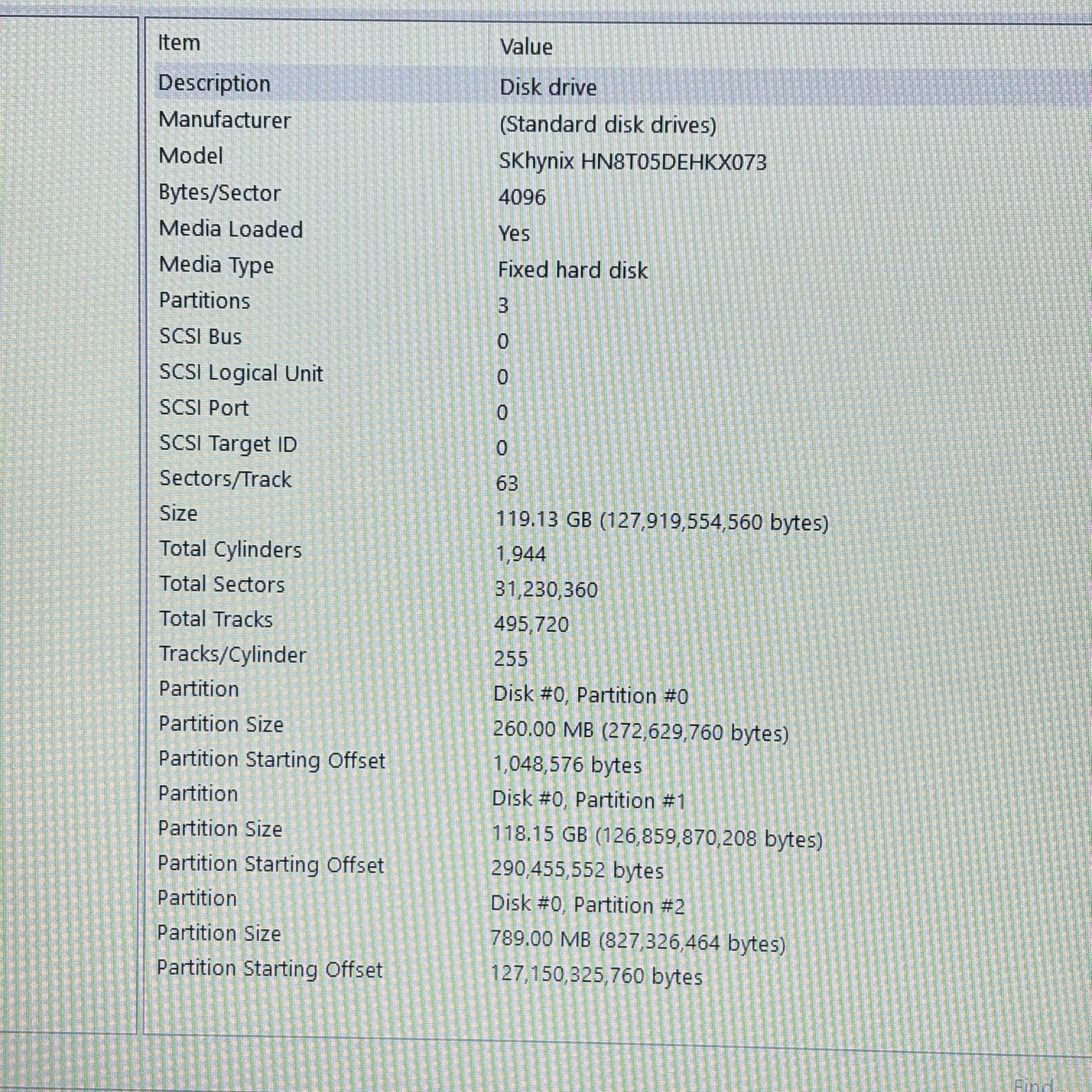Click the Item column header
The image size is (1092, 1092).
click(179, 42)
